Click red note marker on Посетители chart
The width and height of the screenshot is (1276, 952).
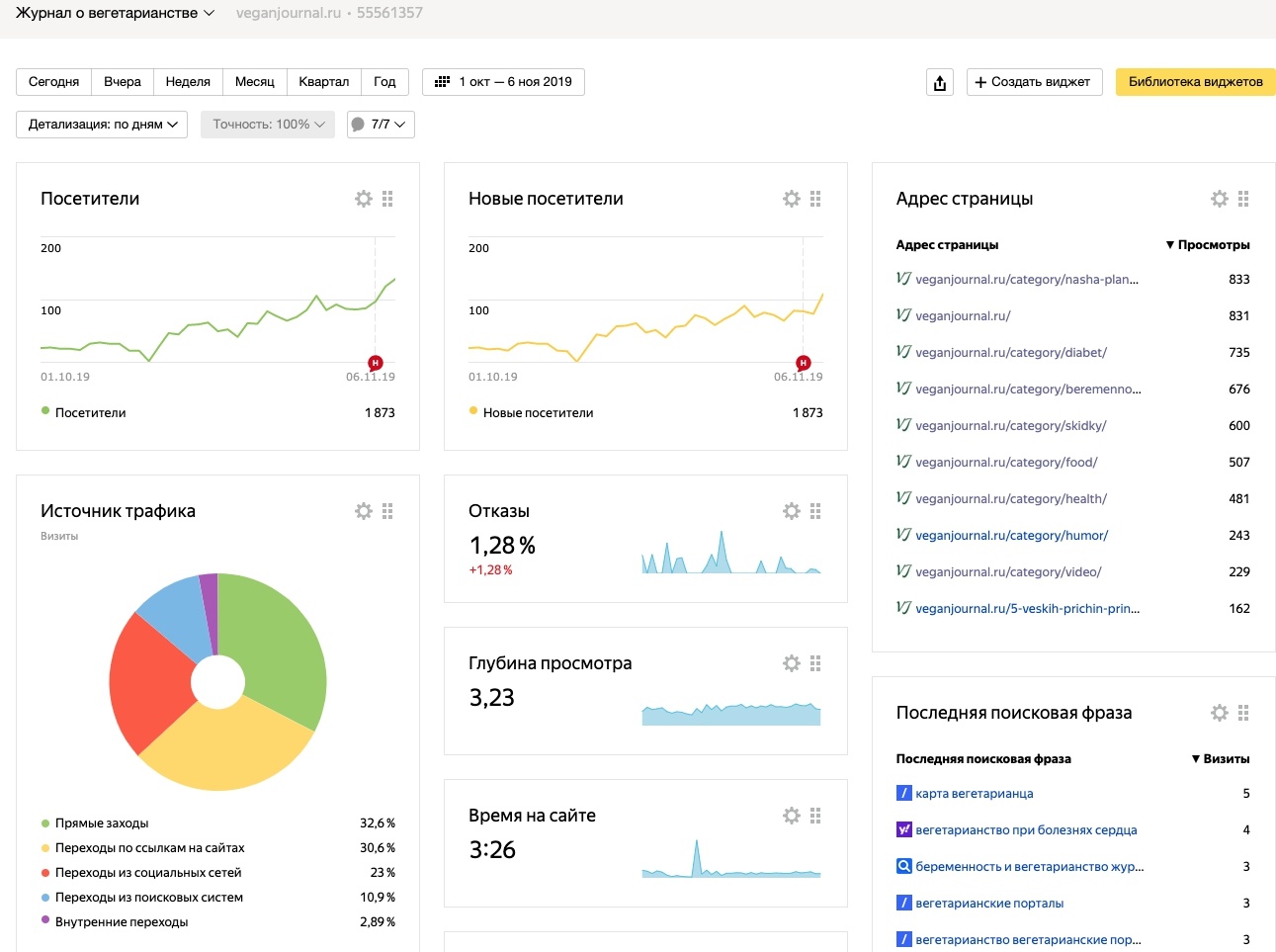(x=375, y=363)
